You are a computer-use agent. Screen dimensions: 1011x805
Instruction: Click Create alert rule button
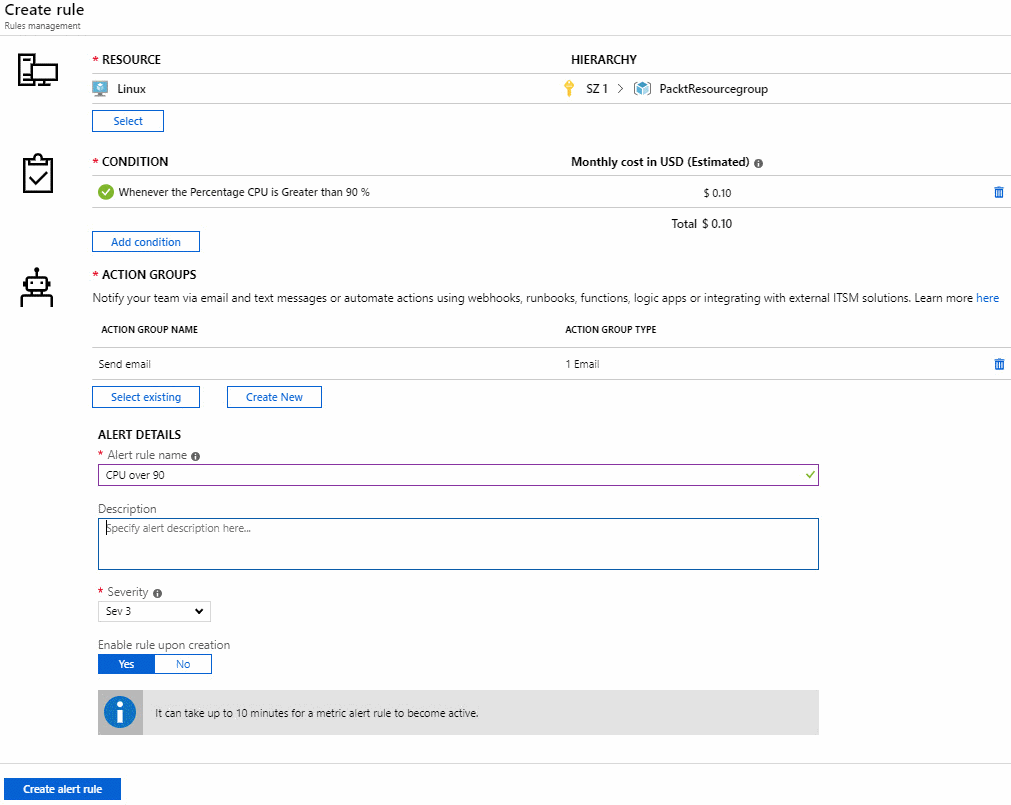(x=63, y=789)
